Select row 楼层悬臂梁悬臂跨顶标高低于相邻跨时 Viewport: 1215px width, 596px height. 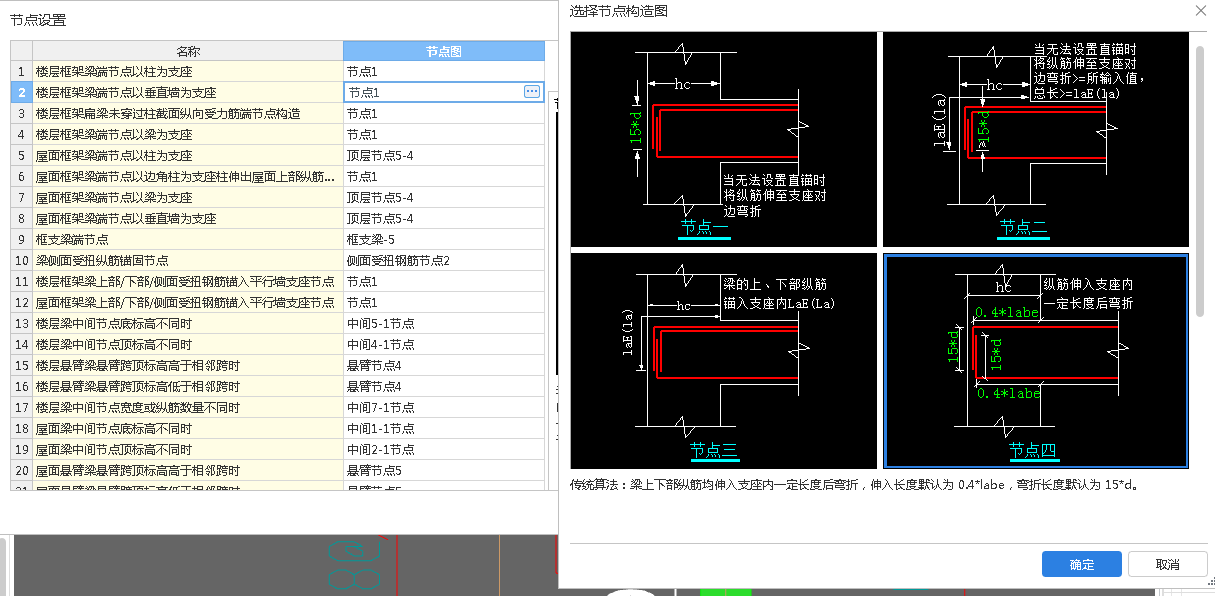188,387
